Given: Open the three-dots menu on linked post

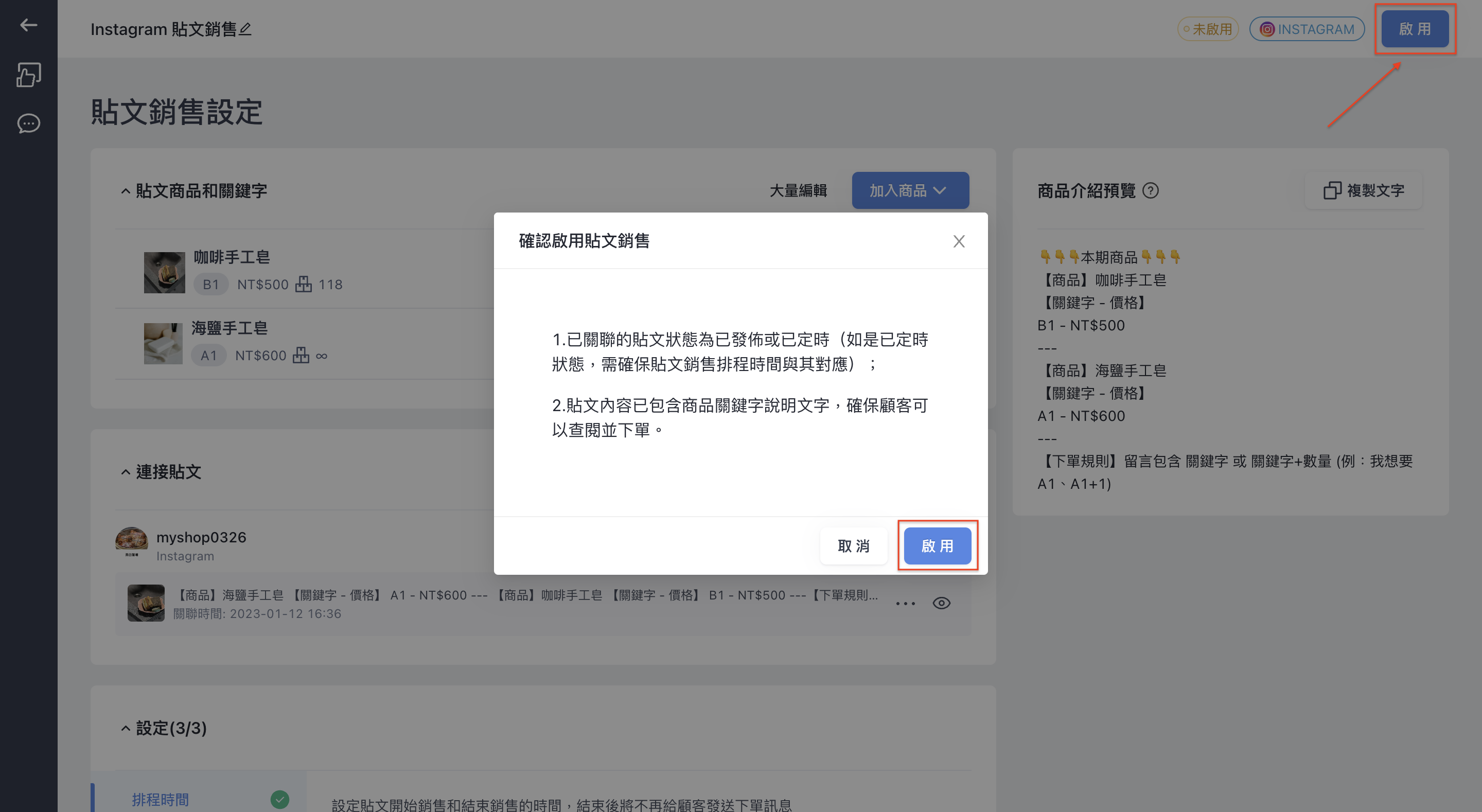Looking at the screenshot, I should [905, 603].
